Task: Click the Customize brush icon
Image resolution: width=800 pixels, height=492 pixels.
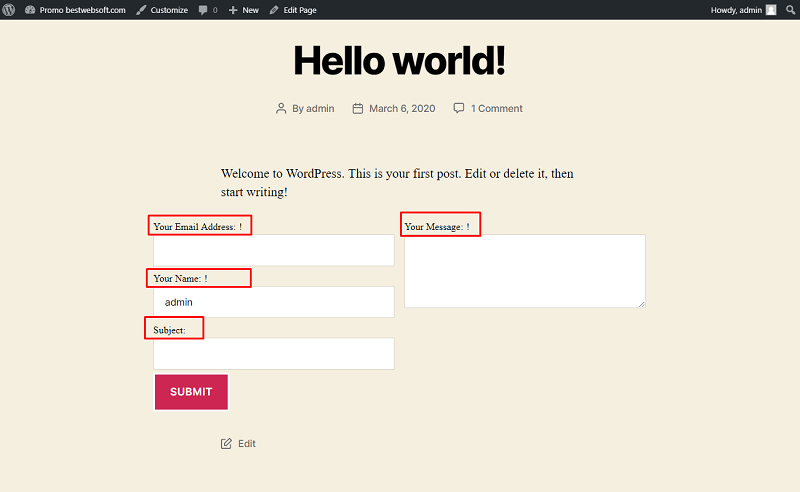Action: point(141,10)
